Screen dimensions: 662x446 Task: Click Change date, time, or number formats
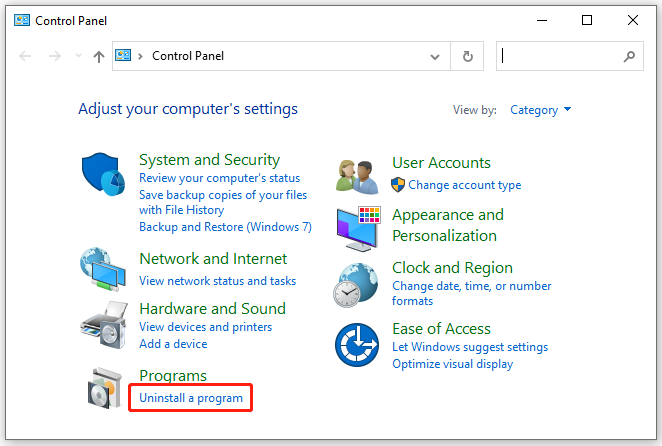click(x=472, y=293)
